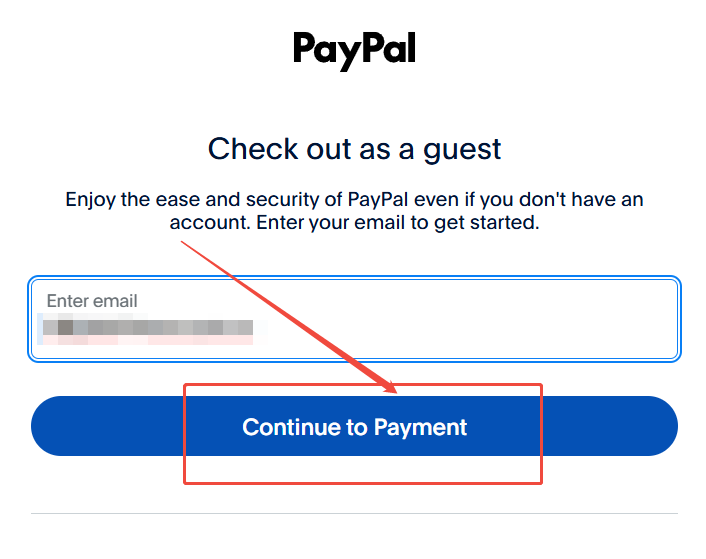706x559 pixels.
Task: Click the 'Enter email' field label
Action: pyautogui.click(x=92, y=301)
